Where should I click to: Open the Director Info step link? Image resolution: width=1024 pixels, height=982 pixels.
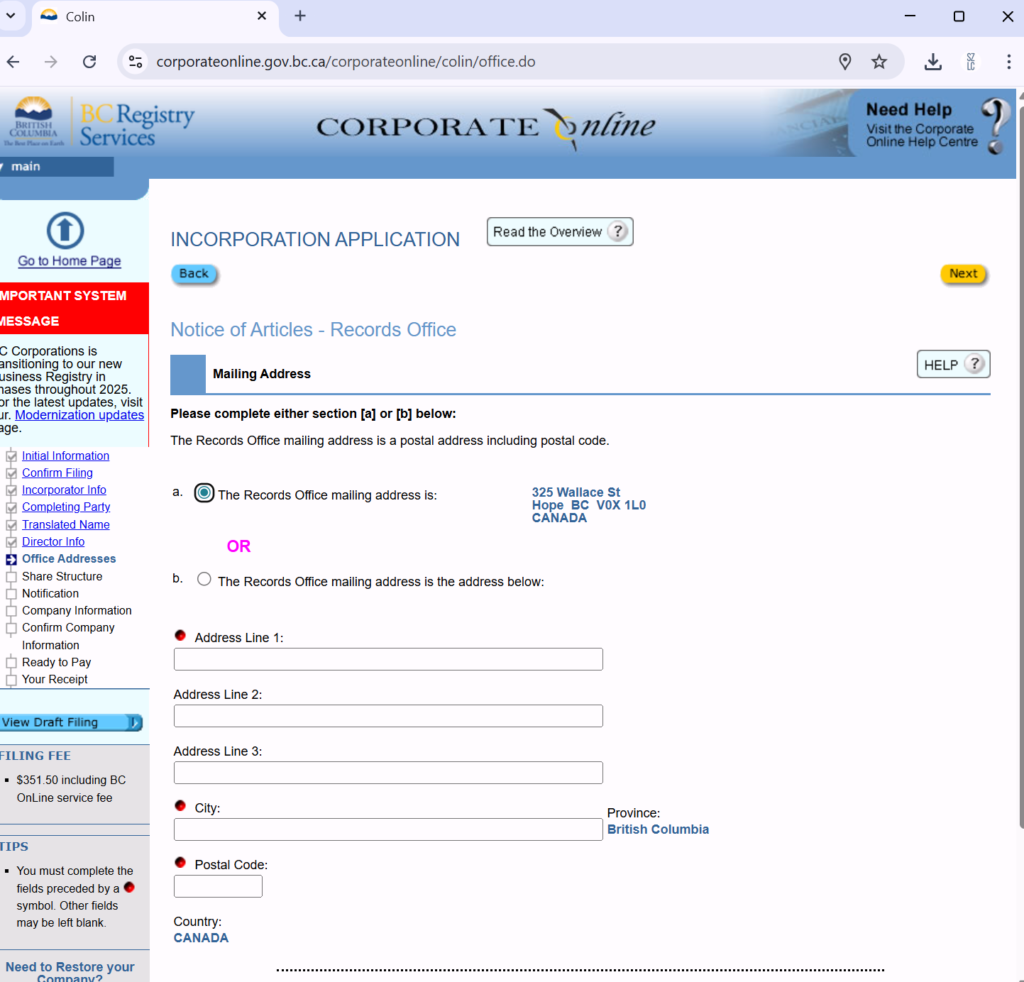[53, 542]
